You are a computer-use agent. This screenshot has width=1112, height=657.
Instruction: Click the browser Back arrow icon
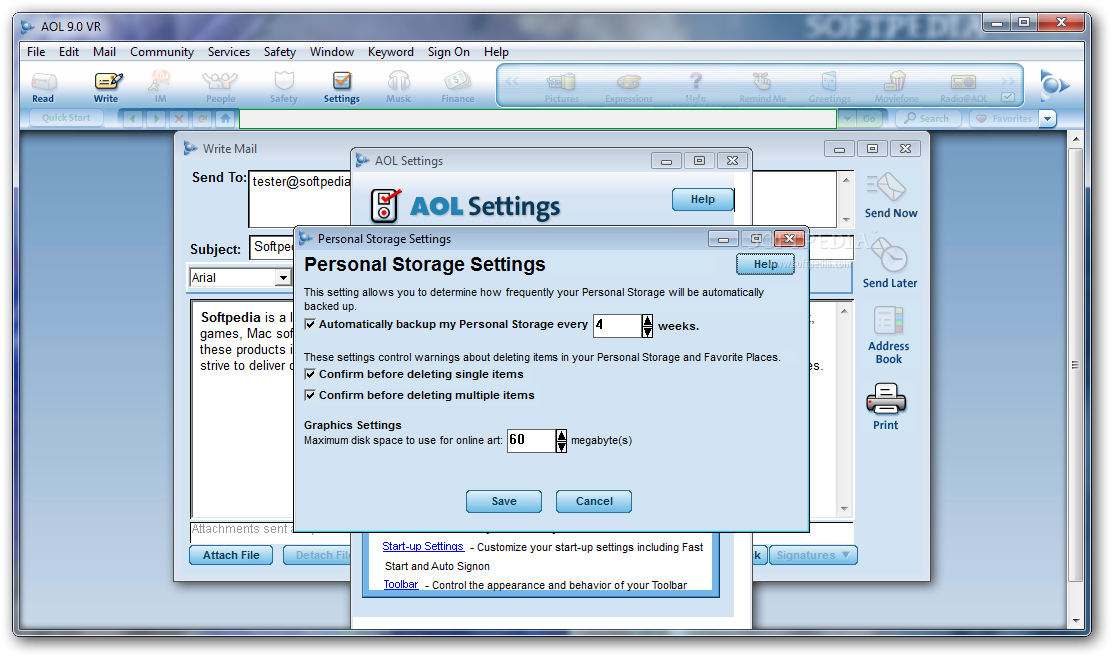133,118
